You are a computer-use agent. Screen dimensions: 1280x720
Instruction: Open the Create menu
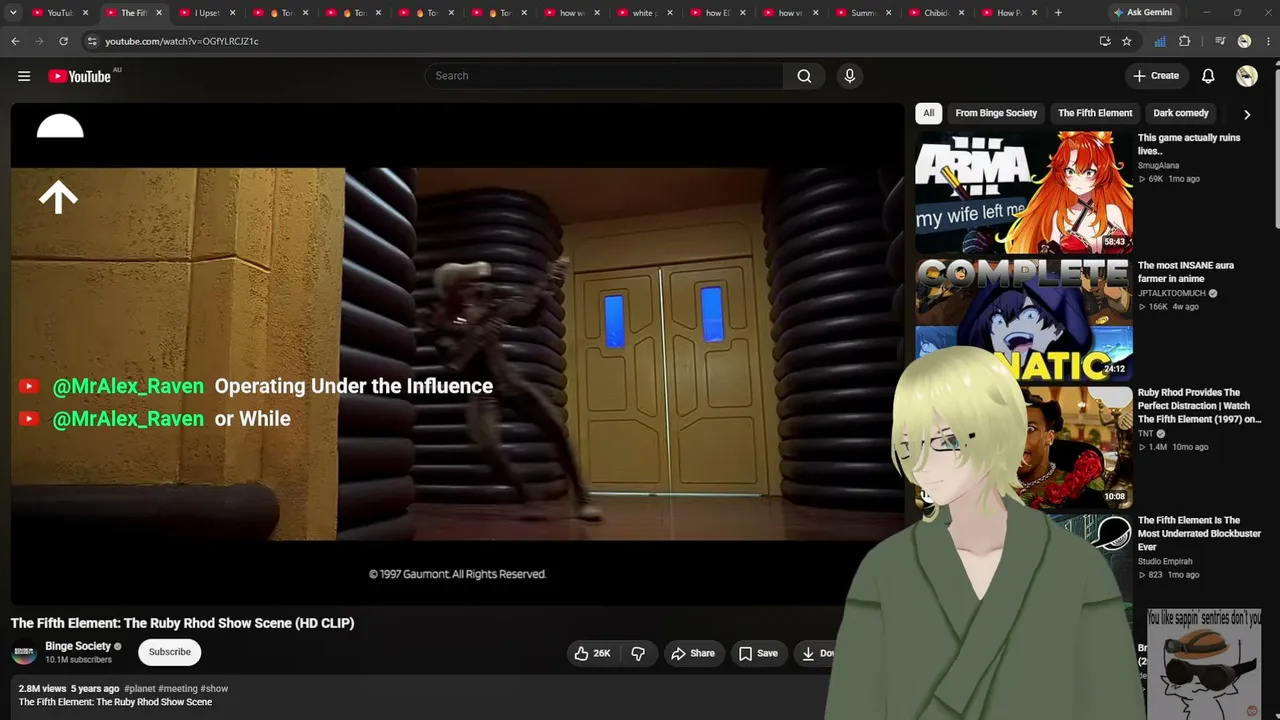pyautogui.click(x=1156, y=76)
